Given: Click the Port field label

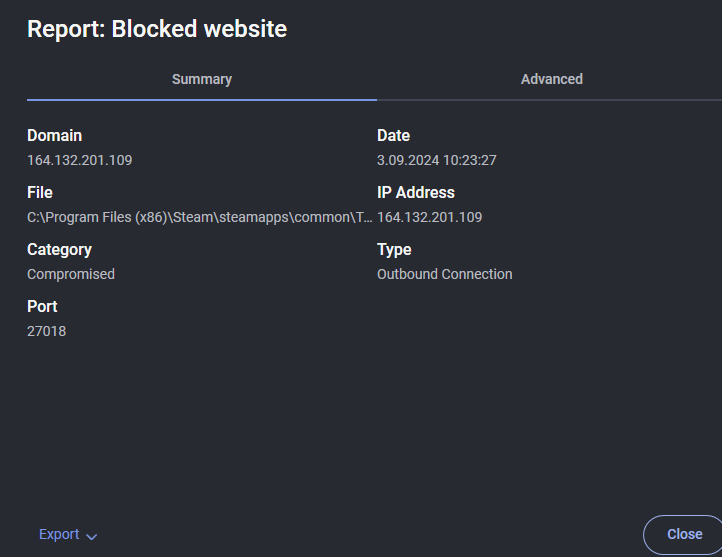Looking at the screenshot, I should click(42, 306).
